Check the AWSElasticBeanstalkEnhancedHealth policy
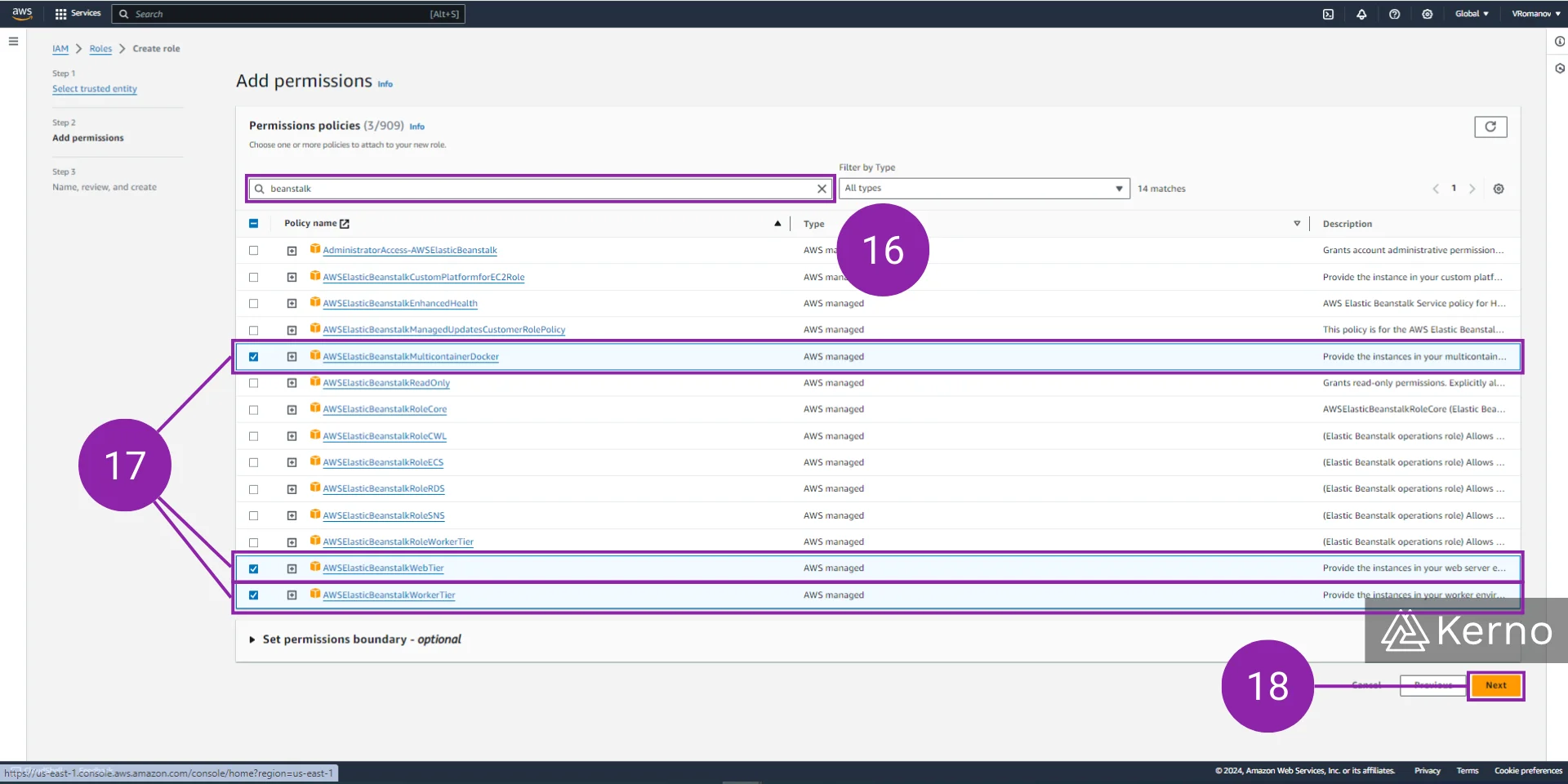Viewport: 1568px width, 784px height. [253, 304]
